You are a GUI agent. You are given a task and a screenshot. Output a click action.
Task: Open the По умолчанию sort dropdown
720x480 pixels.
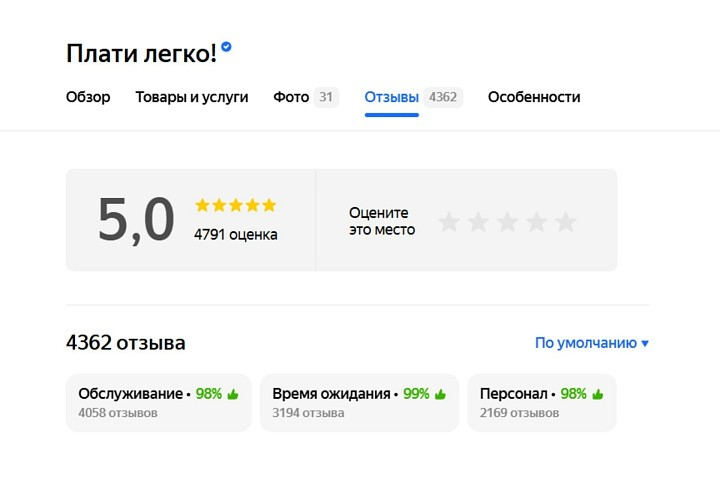point(591,343)
